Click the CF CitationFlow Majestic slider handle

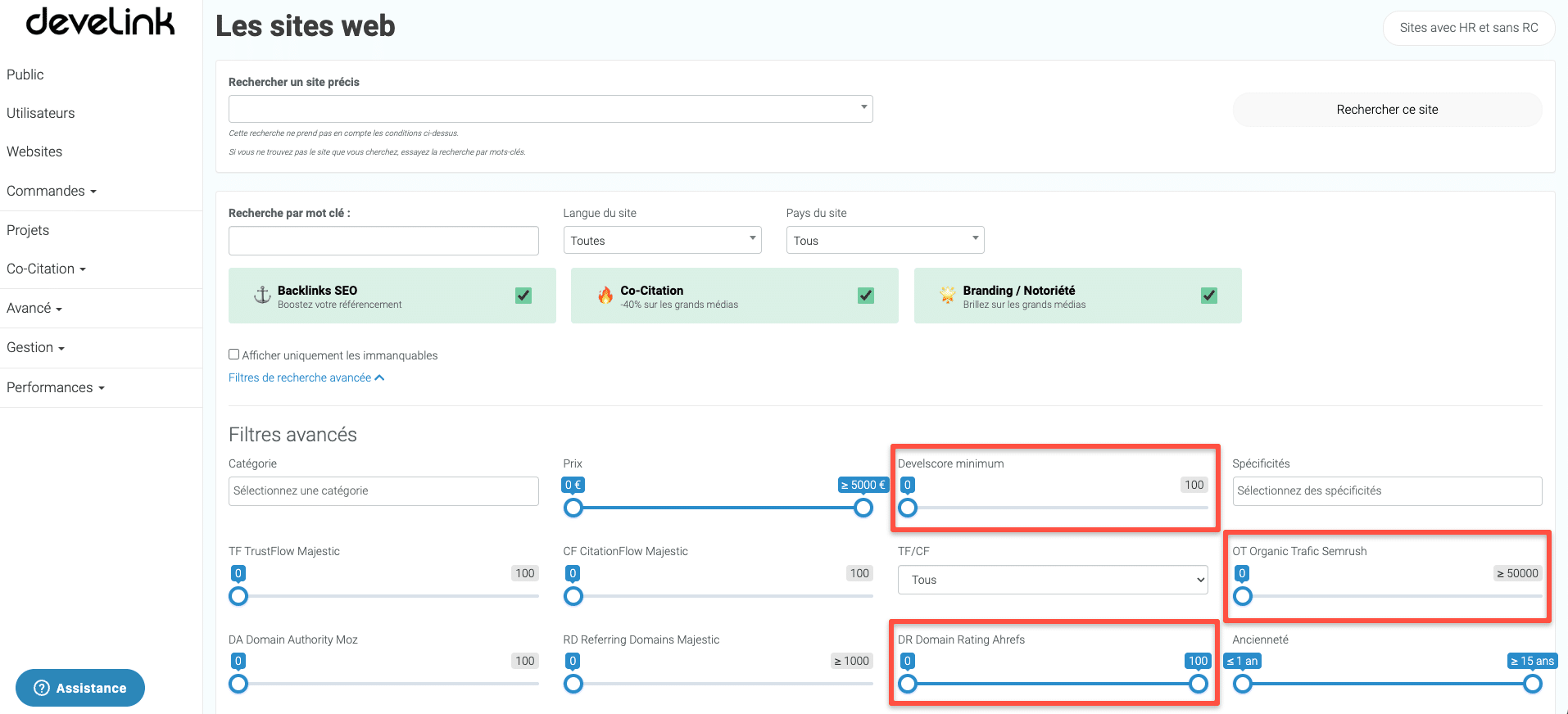tap(573, 596)
